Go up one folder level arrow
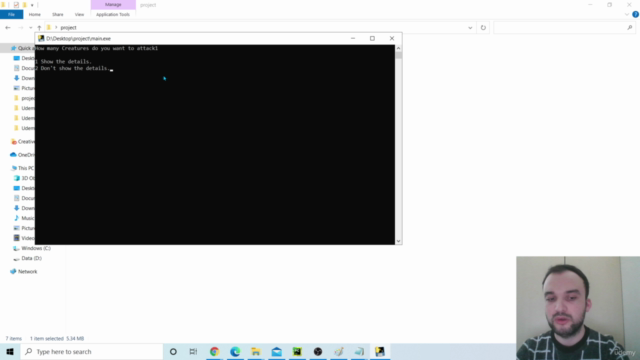Image resolution: width=640 pixels, height=360 pixels. [x=39, y=28]
